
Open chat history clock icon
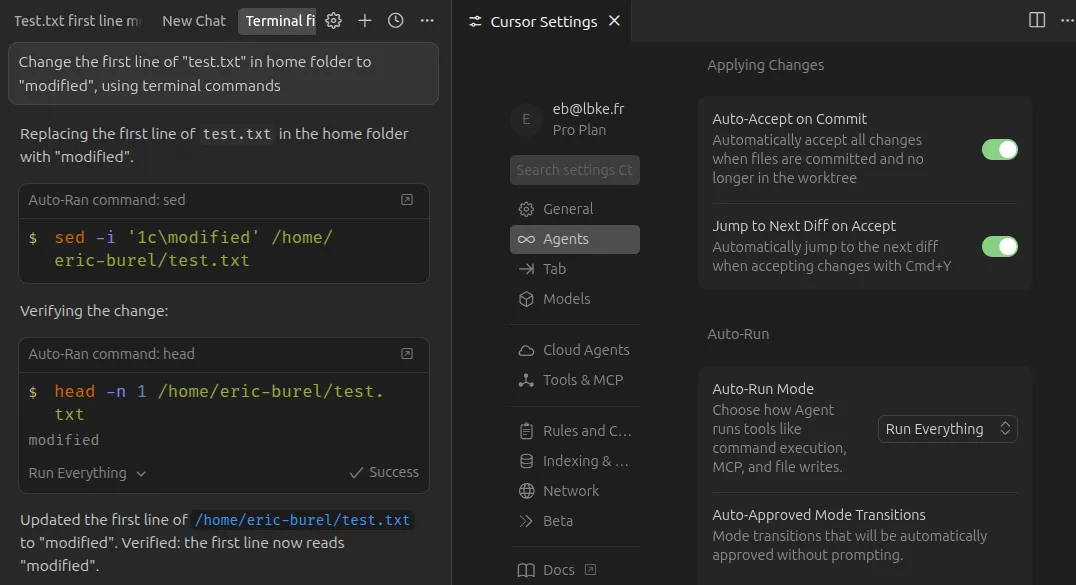[396, 21]
